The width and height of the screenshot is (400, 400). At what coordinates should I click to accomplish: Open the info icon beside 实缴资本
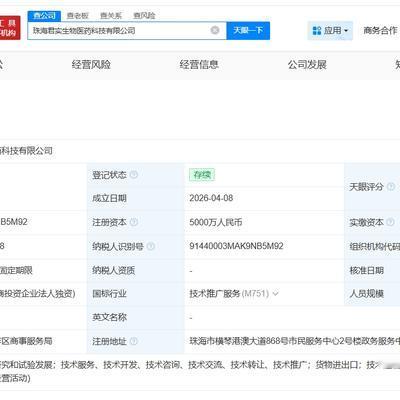pos(391,222)
